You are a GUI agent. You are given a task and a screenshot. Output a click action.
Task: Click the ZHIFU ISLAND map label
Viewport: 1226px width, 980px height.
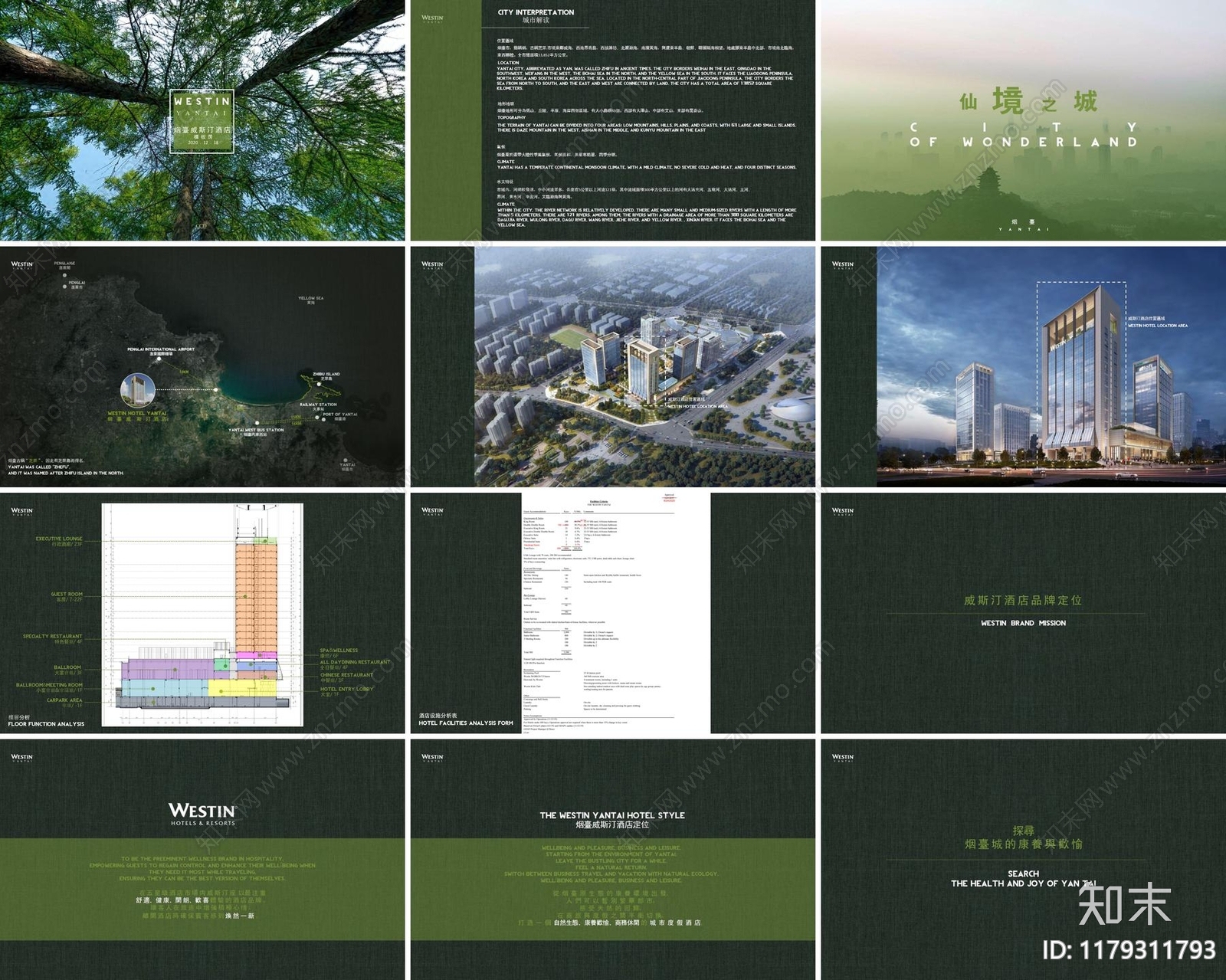(x=326, y=374)
